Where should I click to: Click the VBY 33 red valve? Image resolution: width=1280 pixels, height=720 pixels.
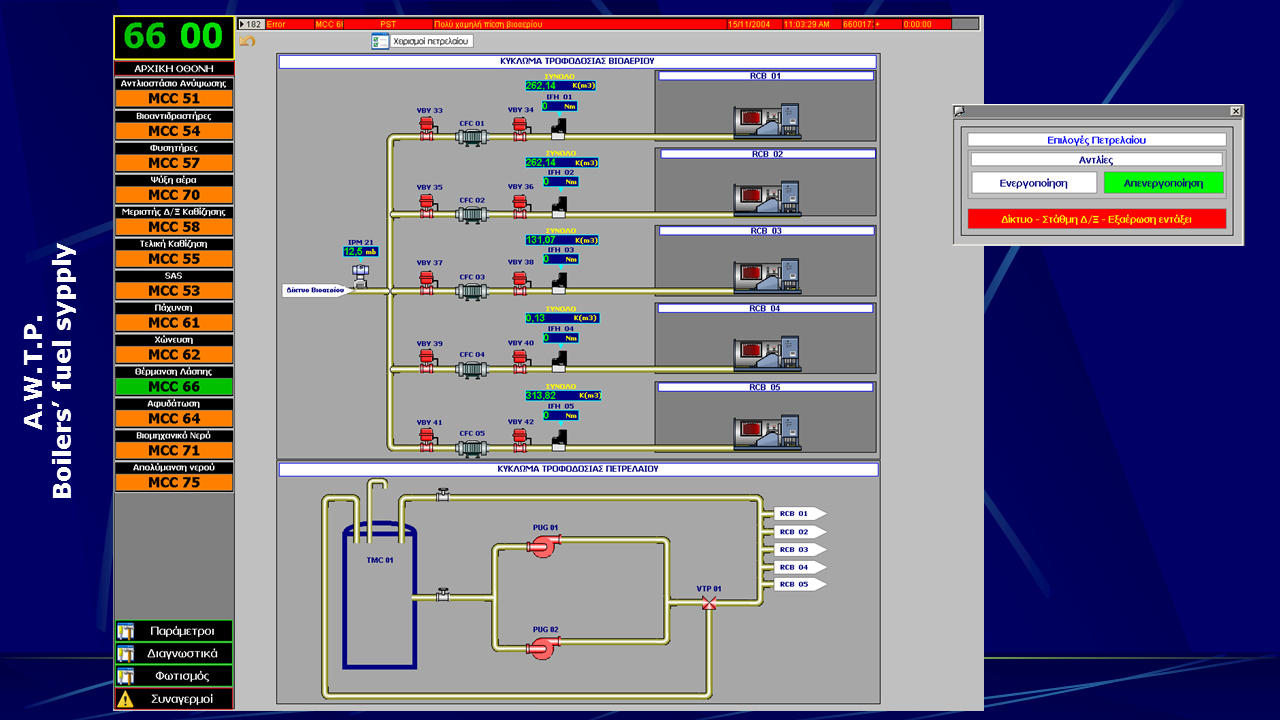(427, 129)
